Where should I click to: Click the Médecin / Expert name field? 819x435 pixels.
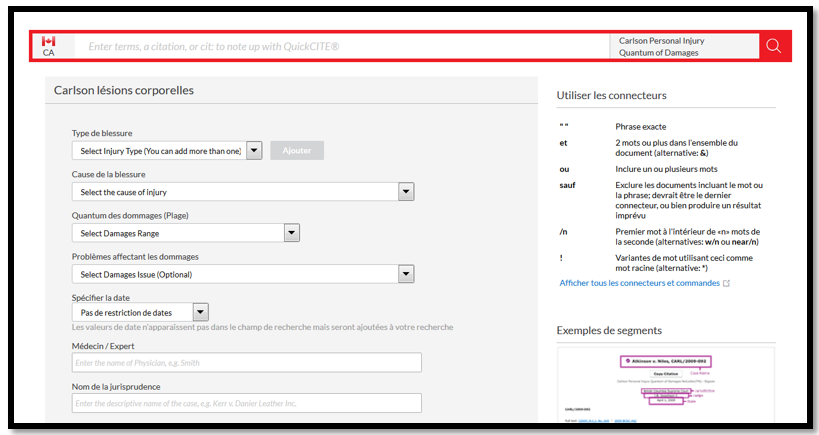[247, 362]
